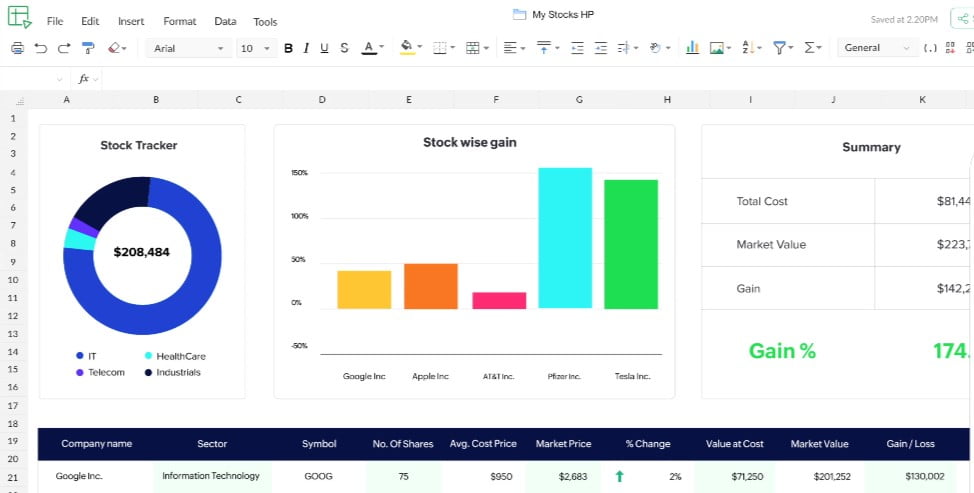Image resolution: width=974 pixels, height=493 pixels.
Task: Click the merge cells icon
Action: [473, 48]
